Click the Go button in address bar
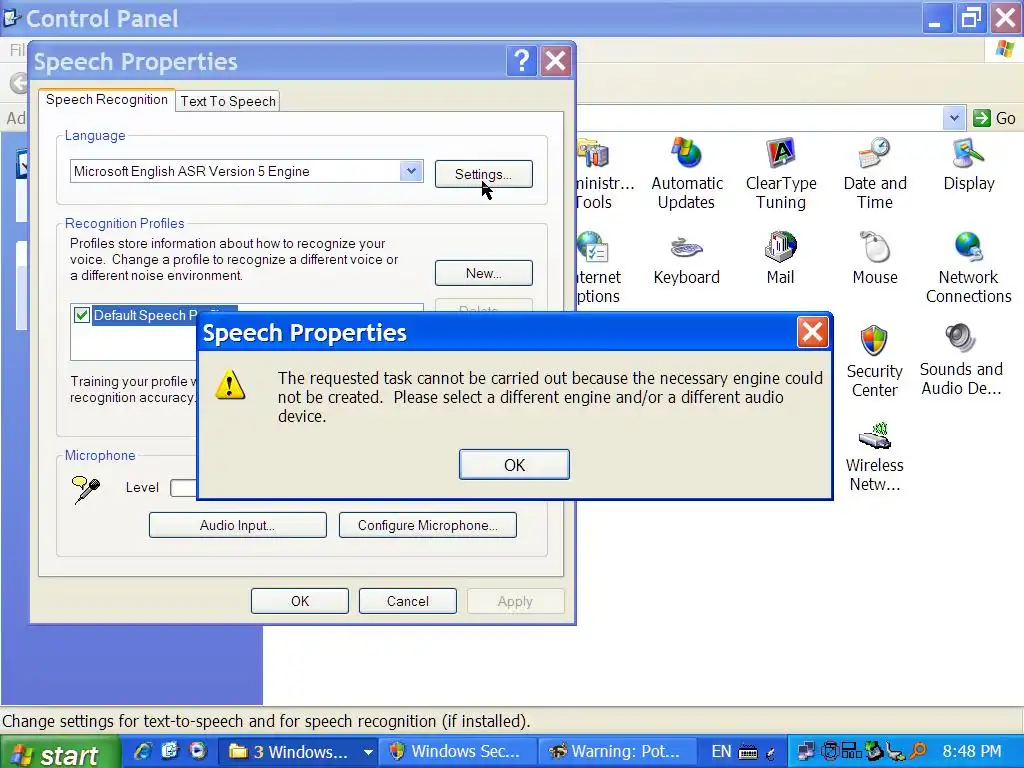The image size is (1024, 768). point(994,118)
